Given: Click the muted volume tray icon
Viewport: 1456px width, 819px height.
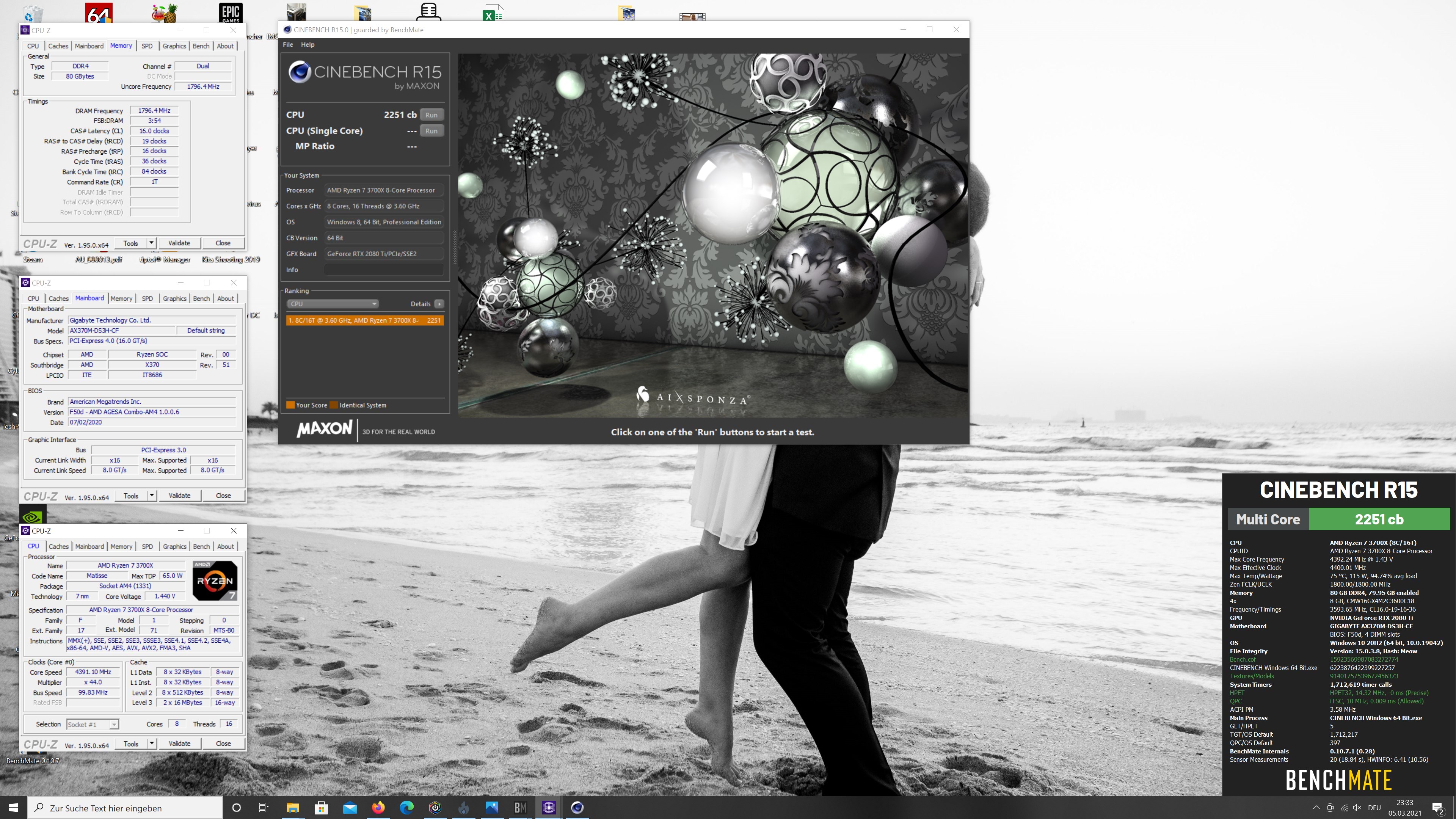Looking at the screenshot, I should (1358, 808).
